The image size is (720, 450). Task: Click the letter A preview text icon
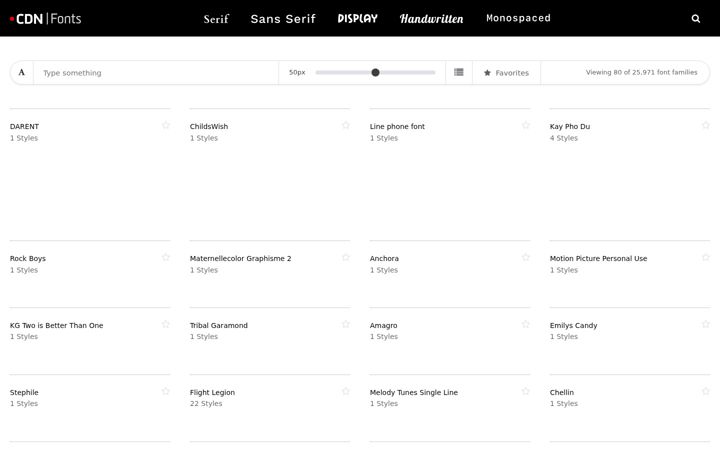click(x=22, y=73)
